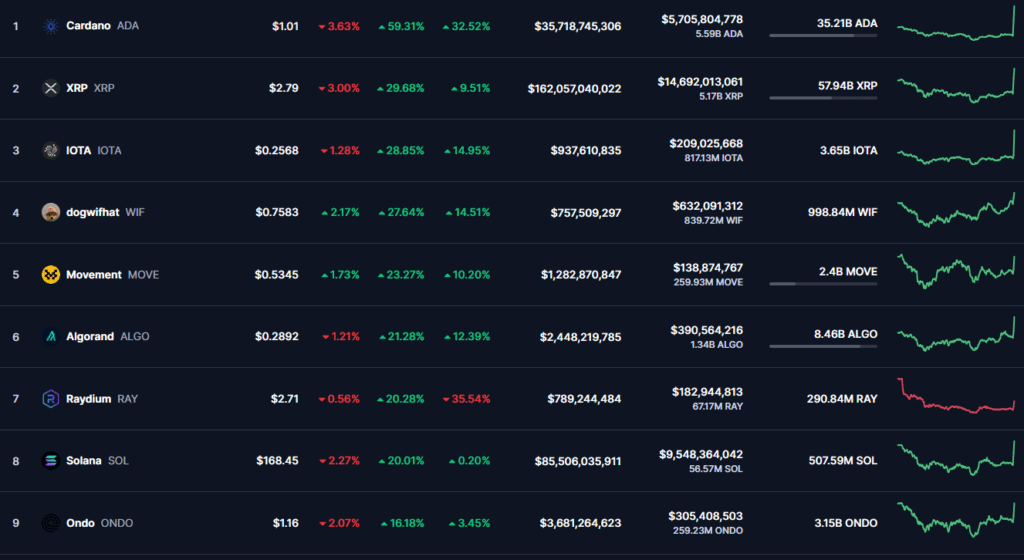Click the Raydium coin logo
The width and height of the screenshot is (1024, 560).
[50, 398]
